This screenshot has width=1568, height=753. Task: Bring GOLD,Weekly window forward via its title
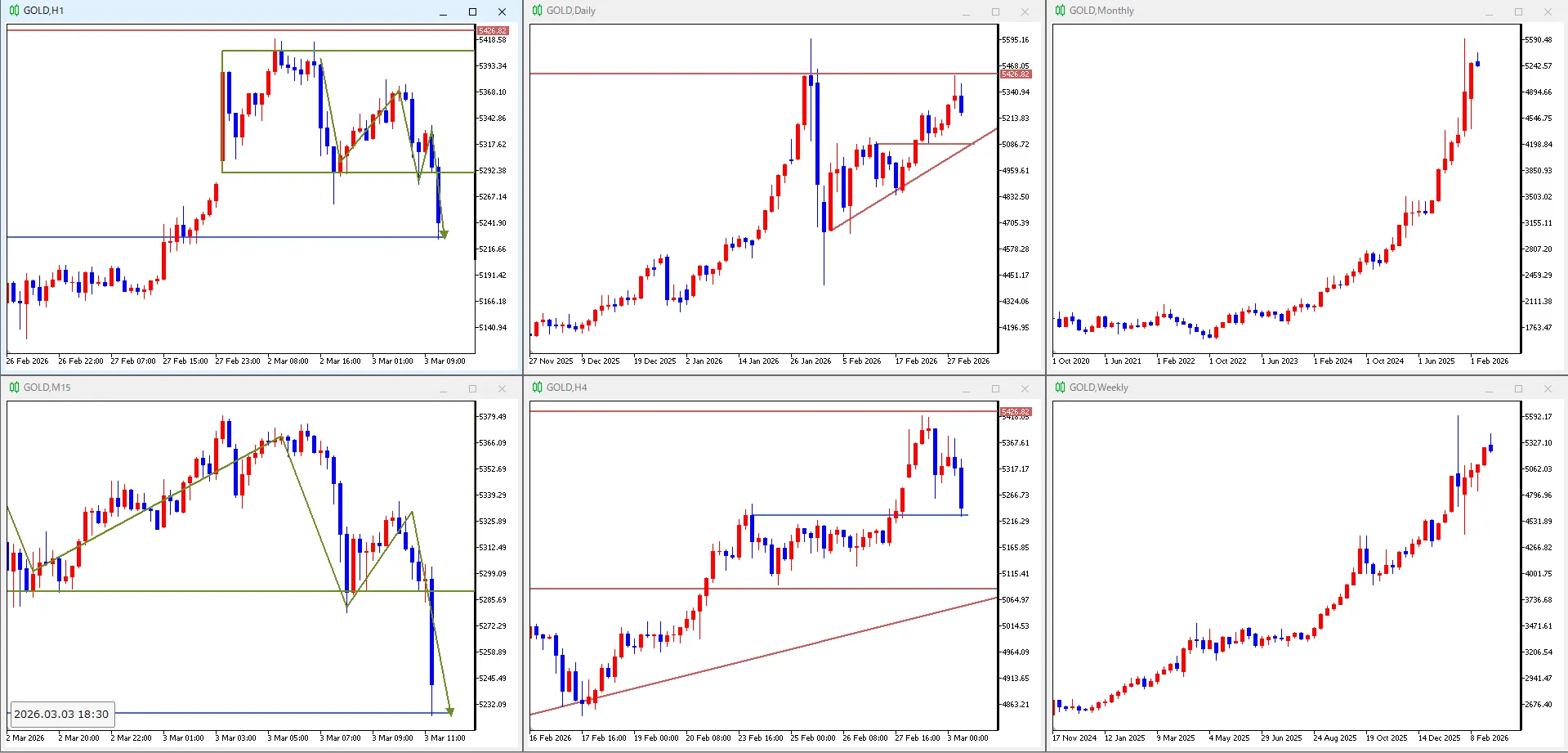1099,388
